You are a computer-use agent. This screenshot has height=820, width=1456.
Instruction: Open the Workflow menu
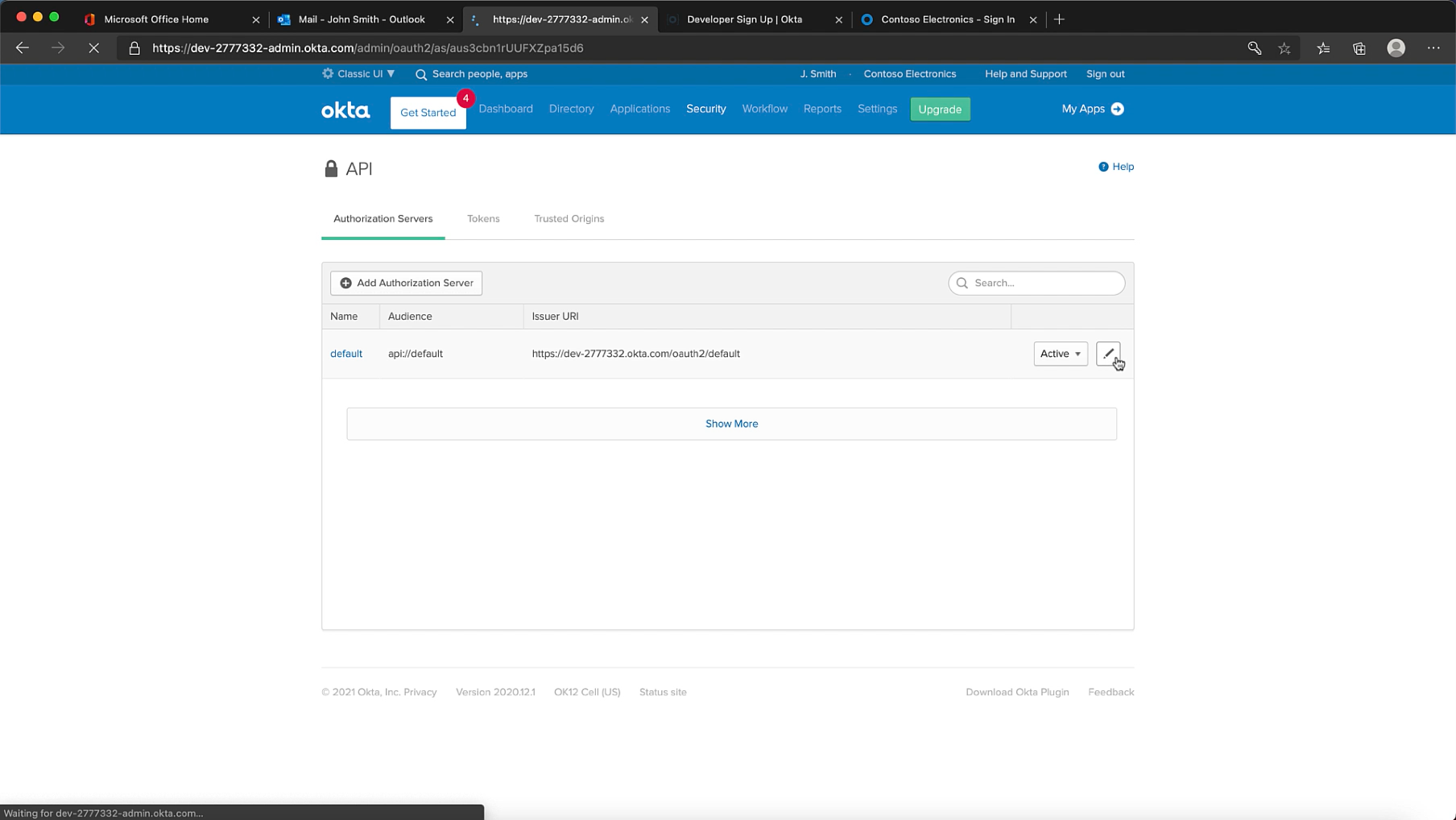coord(765,109)
